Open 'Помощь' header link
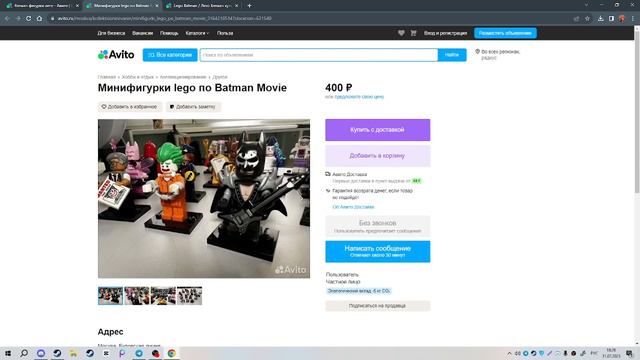The image size is (640, 360). tap(169, 33)
